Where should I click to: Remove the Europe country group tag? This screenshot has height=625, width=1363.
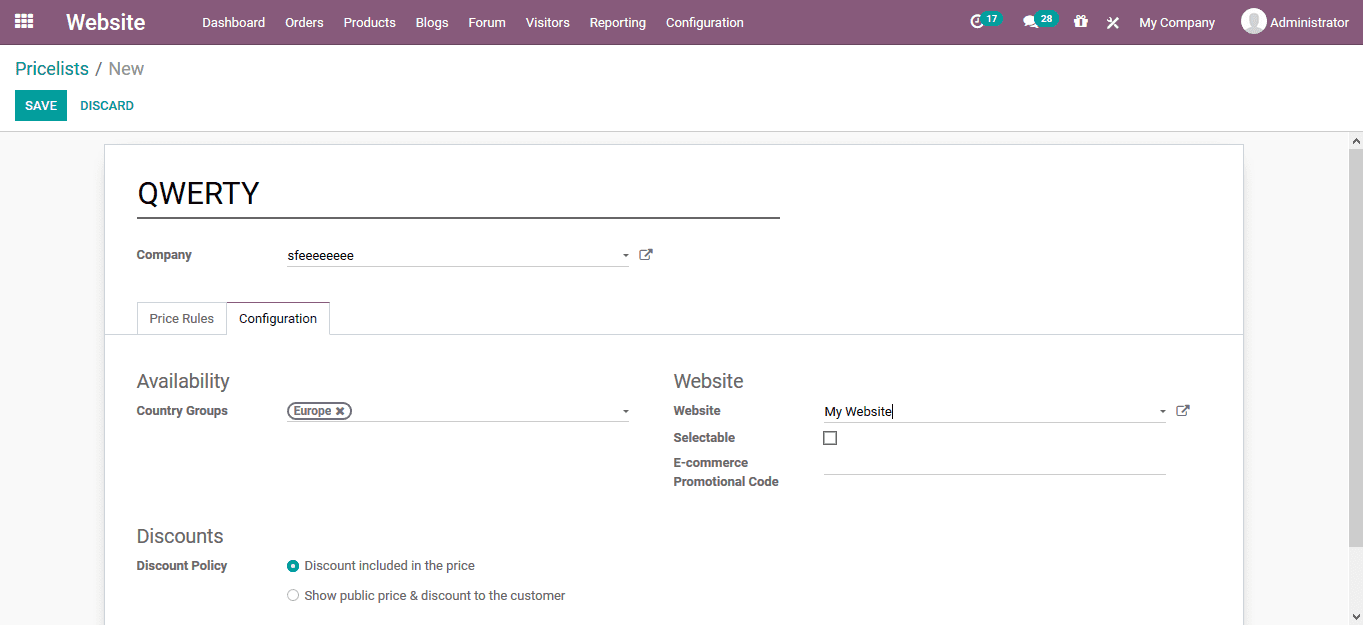click(x=340, y=410)
